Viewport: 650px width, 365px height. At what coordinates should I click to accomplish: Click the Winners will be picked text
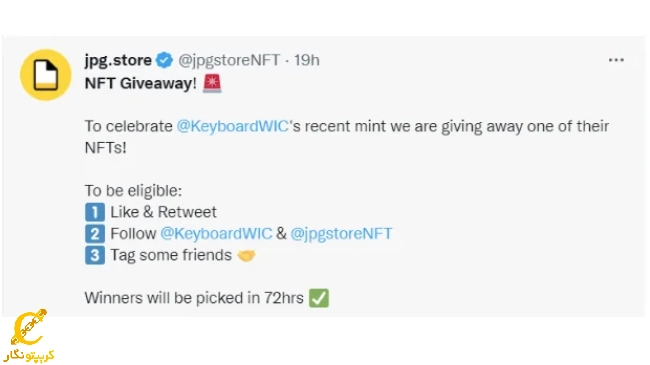tap(194, 298)
